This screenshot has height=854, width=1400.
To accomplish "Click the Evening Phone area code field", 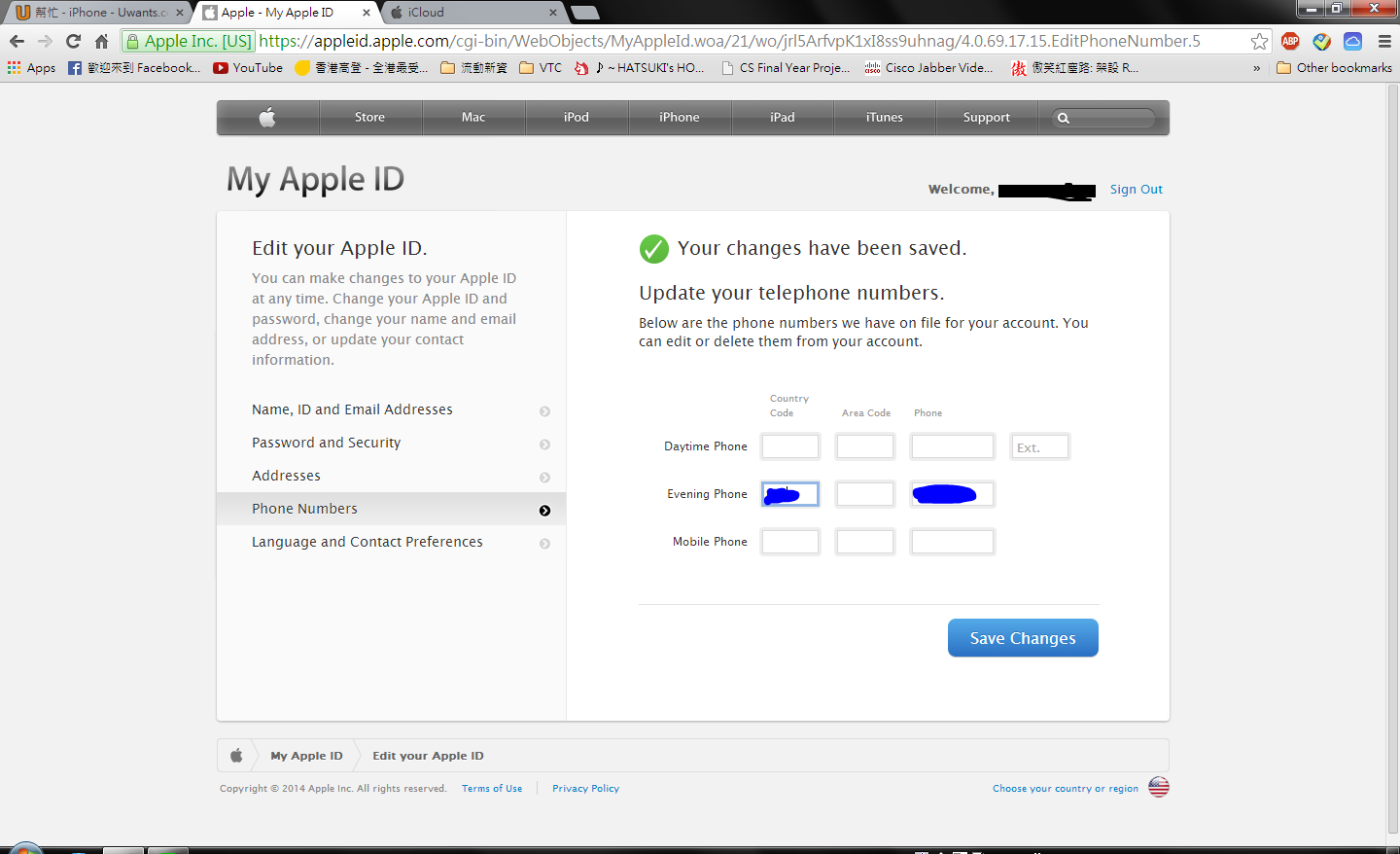I will [x=865, y=494].
